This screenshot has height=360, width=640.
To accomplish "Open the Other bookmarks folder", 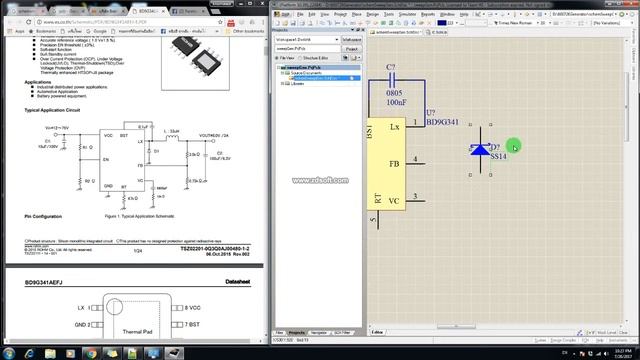I will 244,31.
